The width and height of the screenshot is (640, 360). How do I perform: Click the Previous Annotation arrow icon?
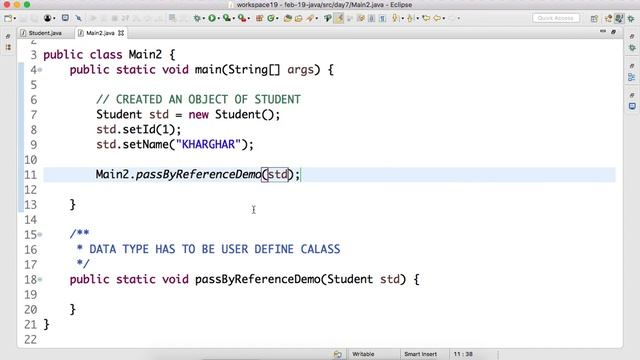point(410,18)
